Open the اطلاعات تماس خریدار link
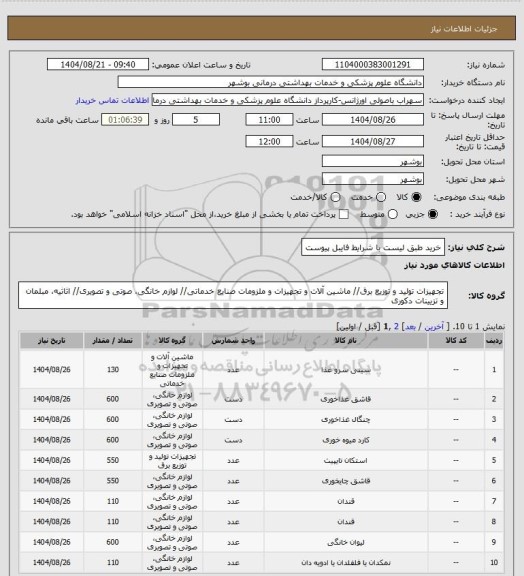Image resolution: width=524 pixels, height=576 pixels. click(112, 100)
